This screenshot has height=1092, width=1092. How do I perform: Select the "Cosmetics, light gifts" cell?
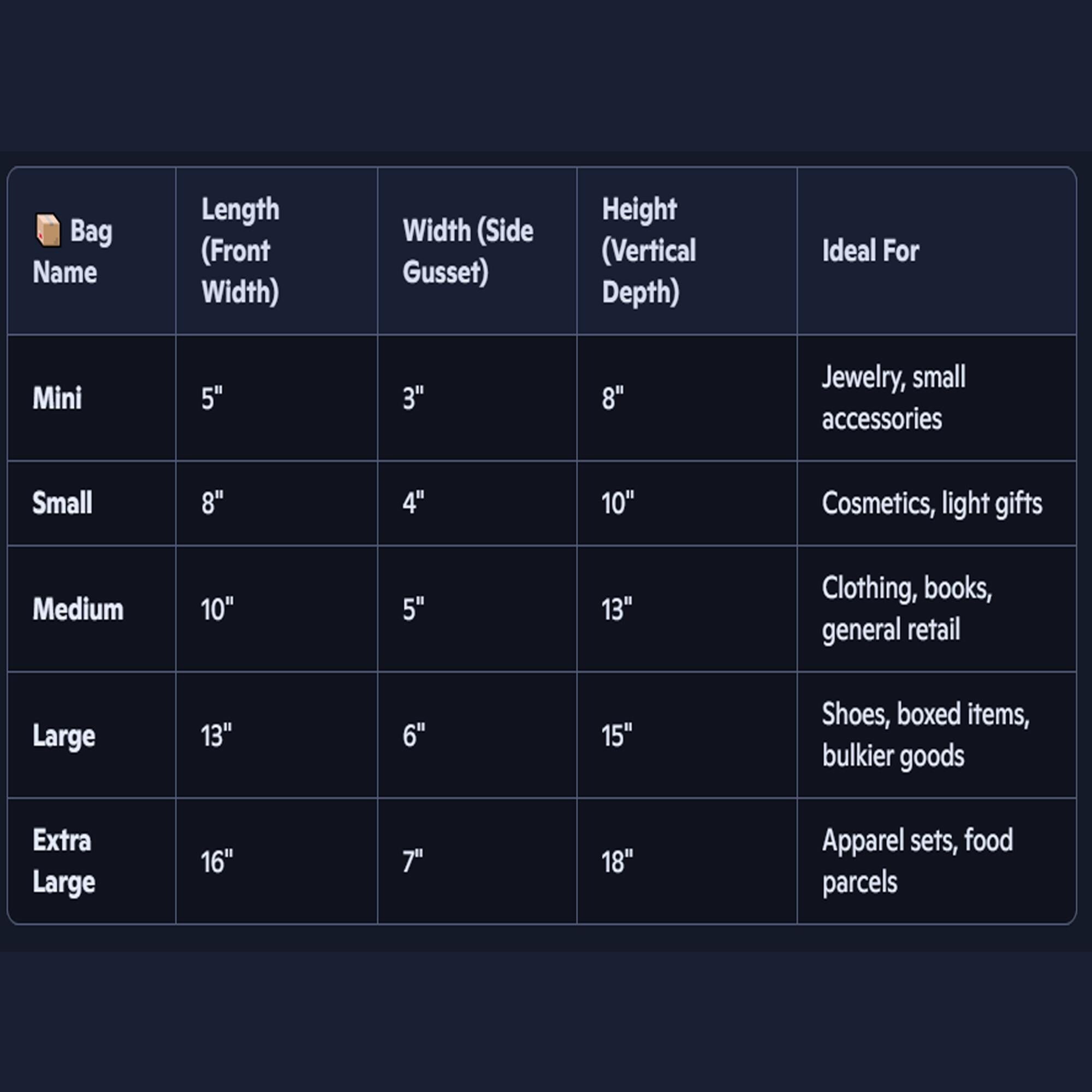(x=931, y=503)
